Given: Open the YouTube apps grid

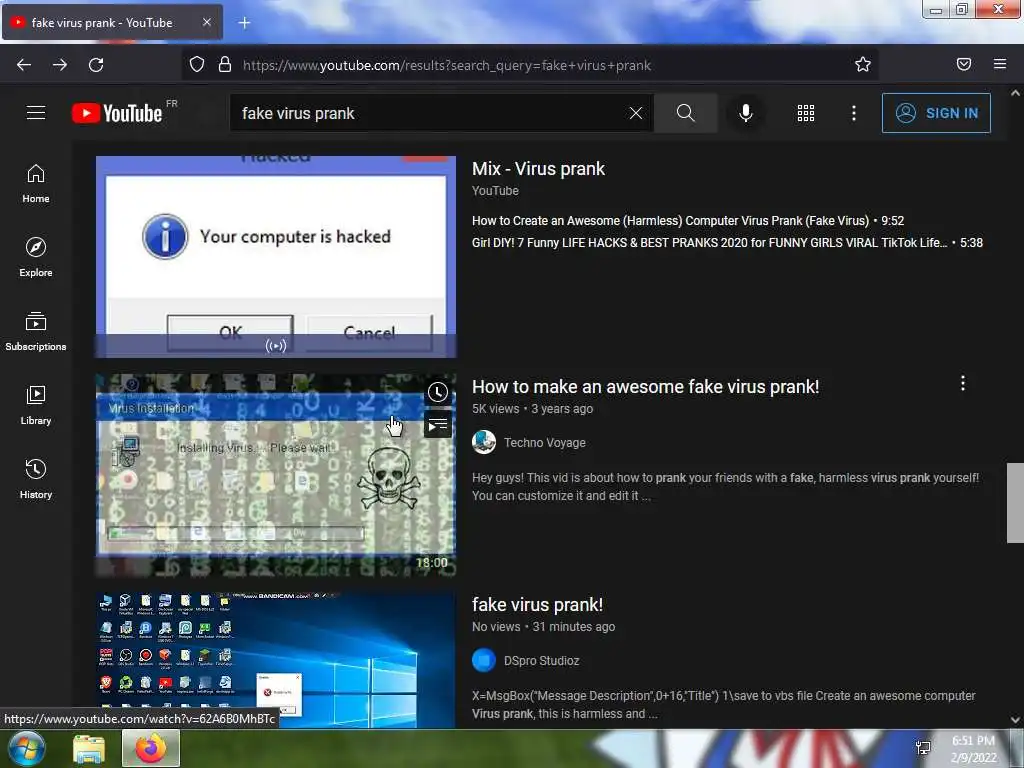Looking at the screenshot, I should pyautogui.click(x=806, y=113).
